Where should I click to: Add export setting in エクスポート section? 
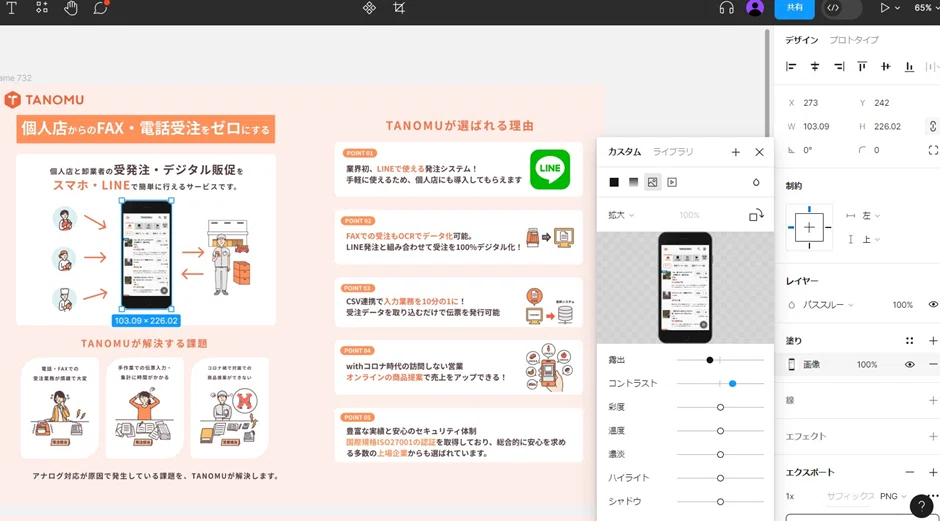[933, 472]
